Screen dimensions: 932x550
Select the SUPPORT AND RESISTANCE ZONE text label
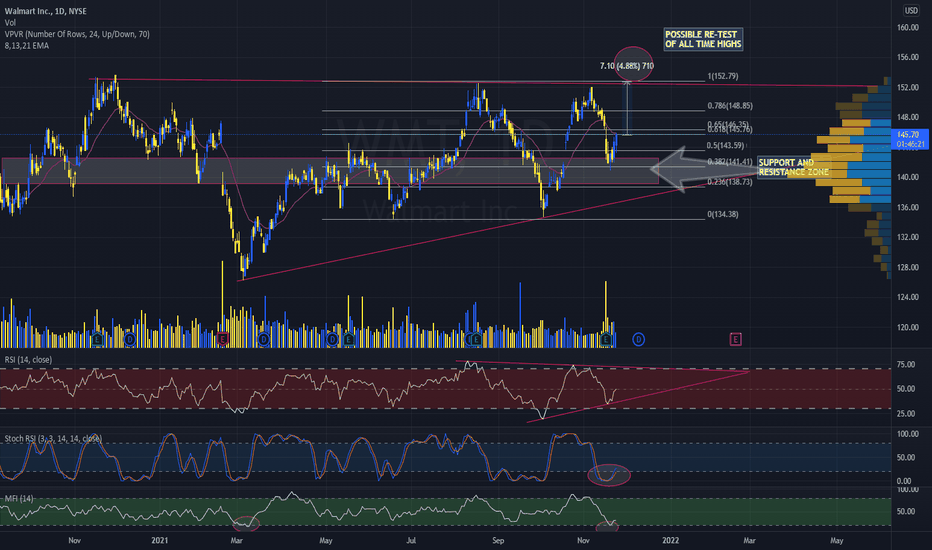[x=794, y=167]
